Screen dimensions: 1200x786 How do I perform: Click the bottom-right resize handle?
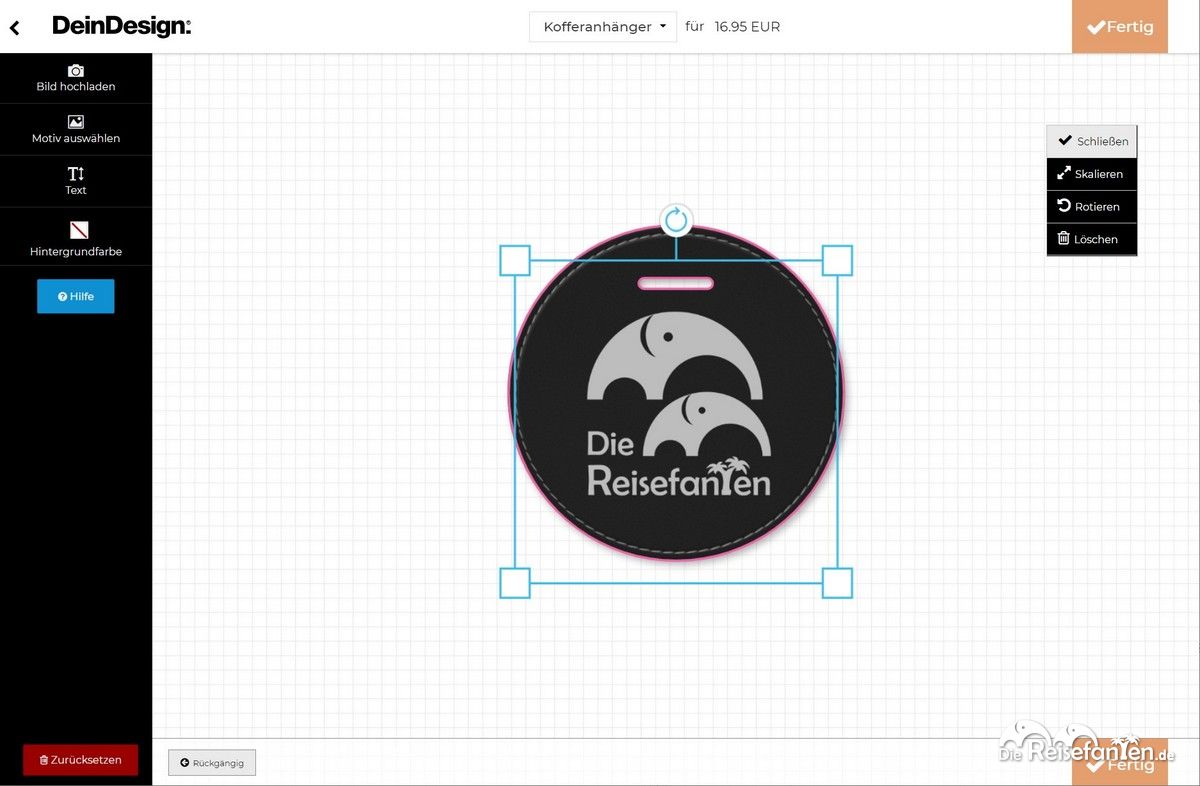837,583
